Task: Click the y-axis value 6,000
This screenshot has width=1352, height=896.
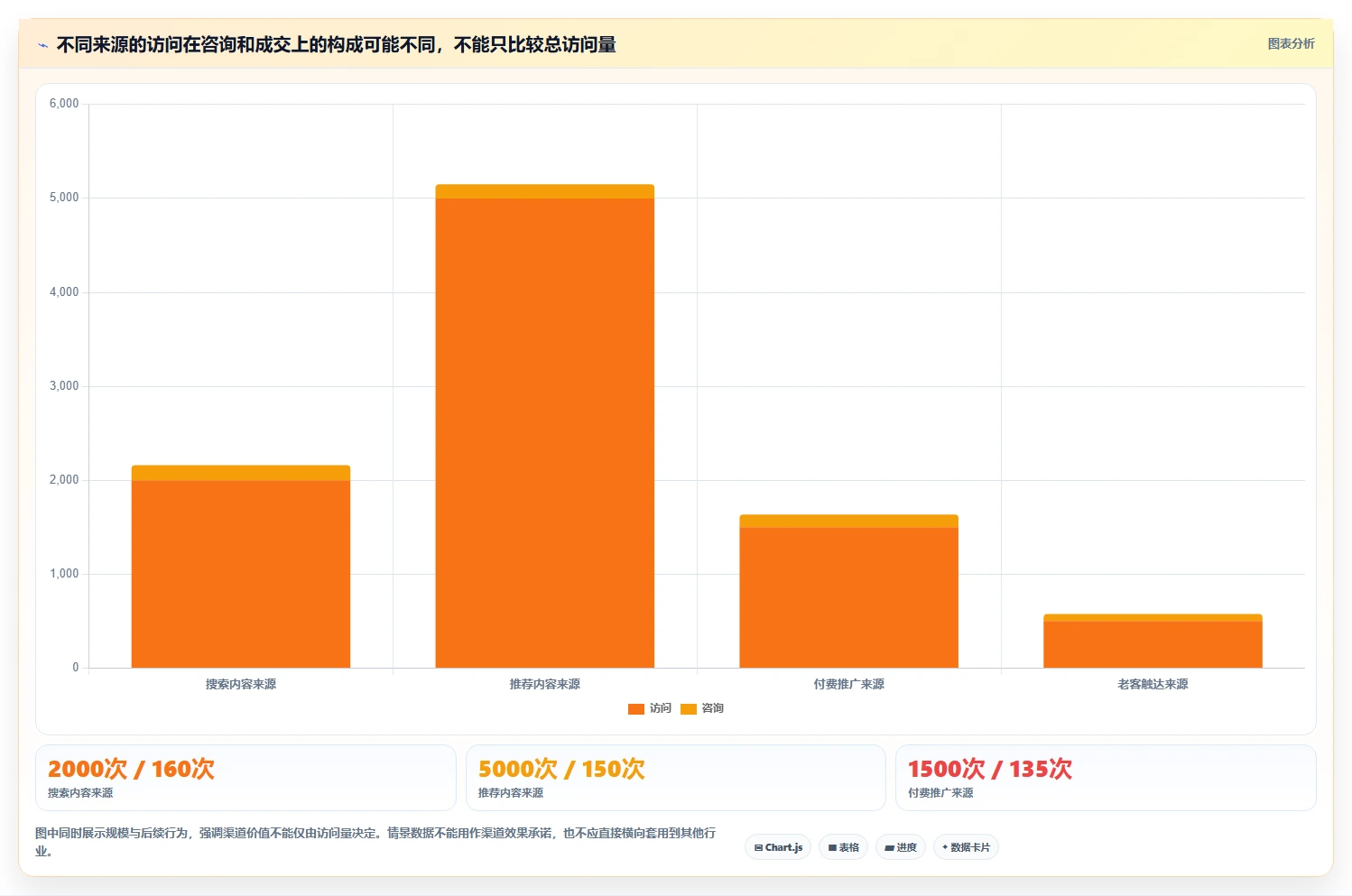Action: (x=64, y=104)
